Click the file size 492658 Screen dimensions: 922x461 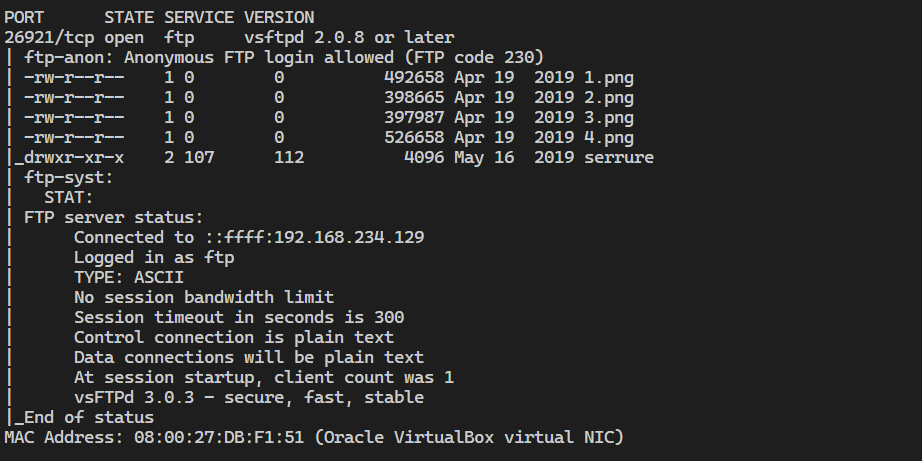click(414, 78)
